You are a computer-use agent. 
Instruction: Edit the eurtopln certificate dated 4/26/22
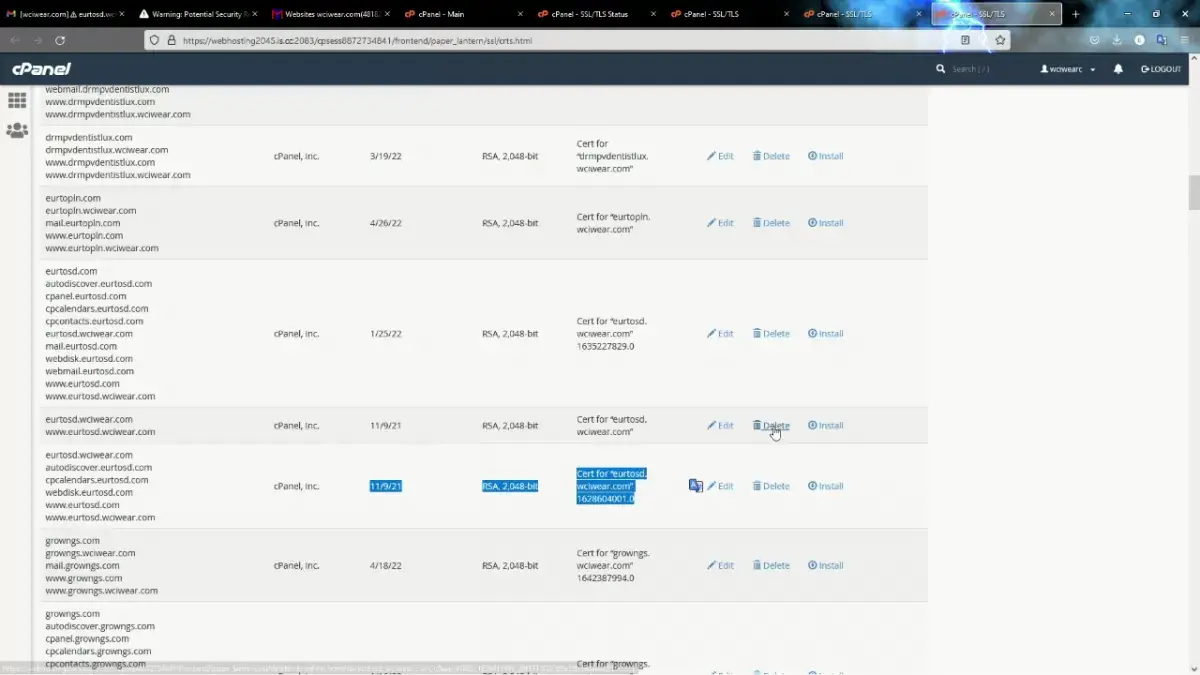coord(720,223)
